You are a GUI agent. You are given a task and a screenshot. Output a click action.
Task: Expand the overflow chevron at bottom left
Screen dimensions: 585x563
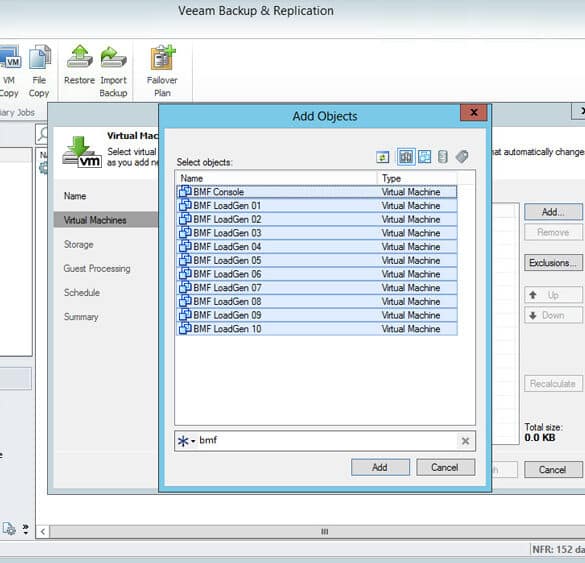tap(25, 529)
